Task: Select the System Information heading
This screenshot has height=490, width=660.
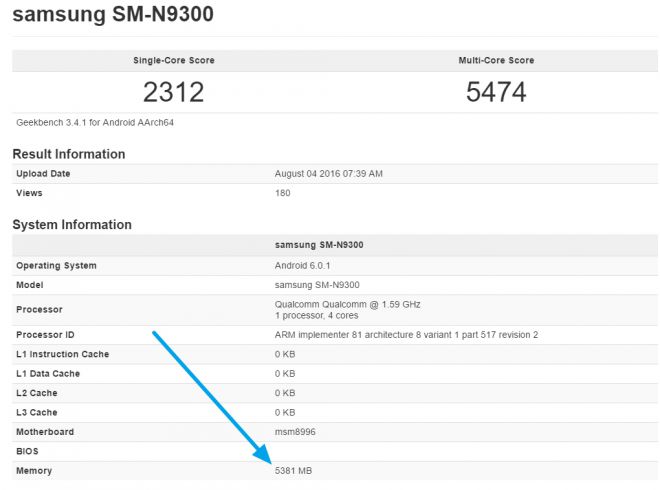Action: point(72,225)
